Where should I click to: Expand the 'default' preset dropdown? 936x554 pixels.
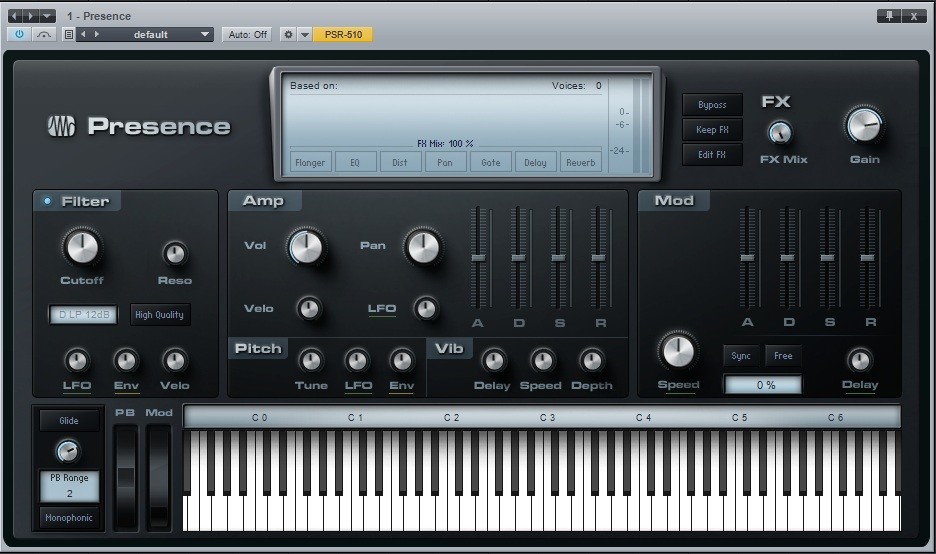205,35
